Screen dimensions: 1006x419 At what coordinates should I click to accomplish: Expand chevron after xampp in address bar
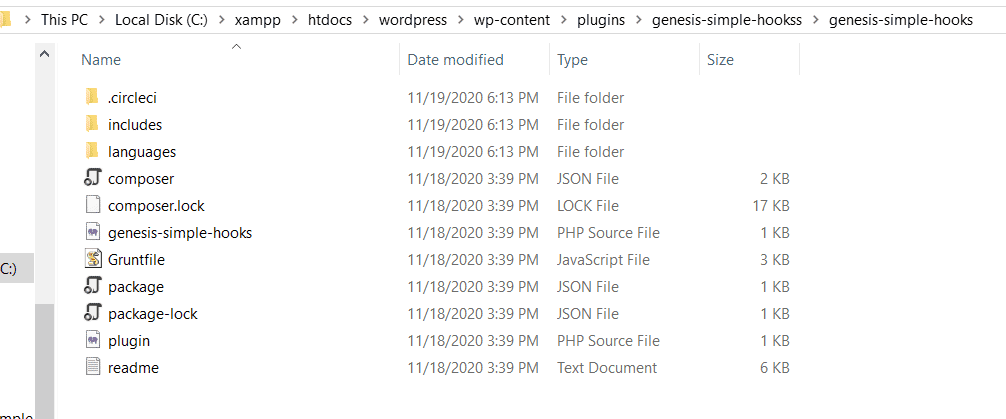tap(294, 20)
